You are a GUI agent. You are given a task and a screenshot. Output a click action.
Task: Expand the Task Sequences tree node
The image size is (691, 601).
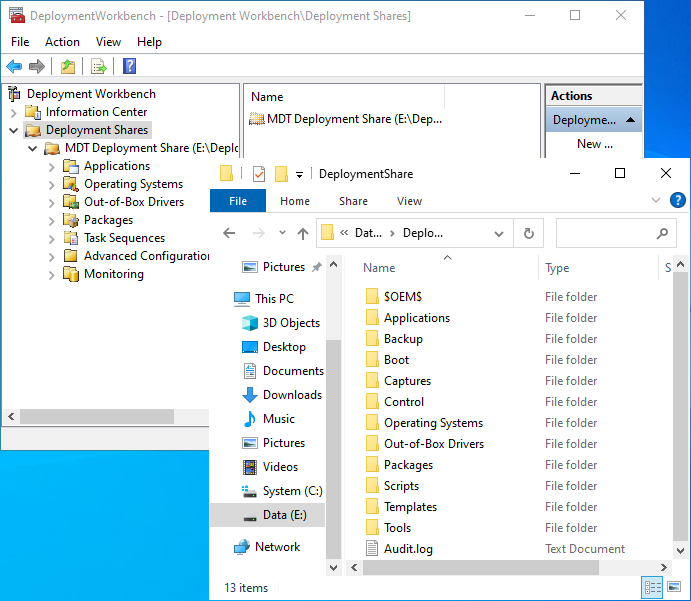coord(52,239)
